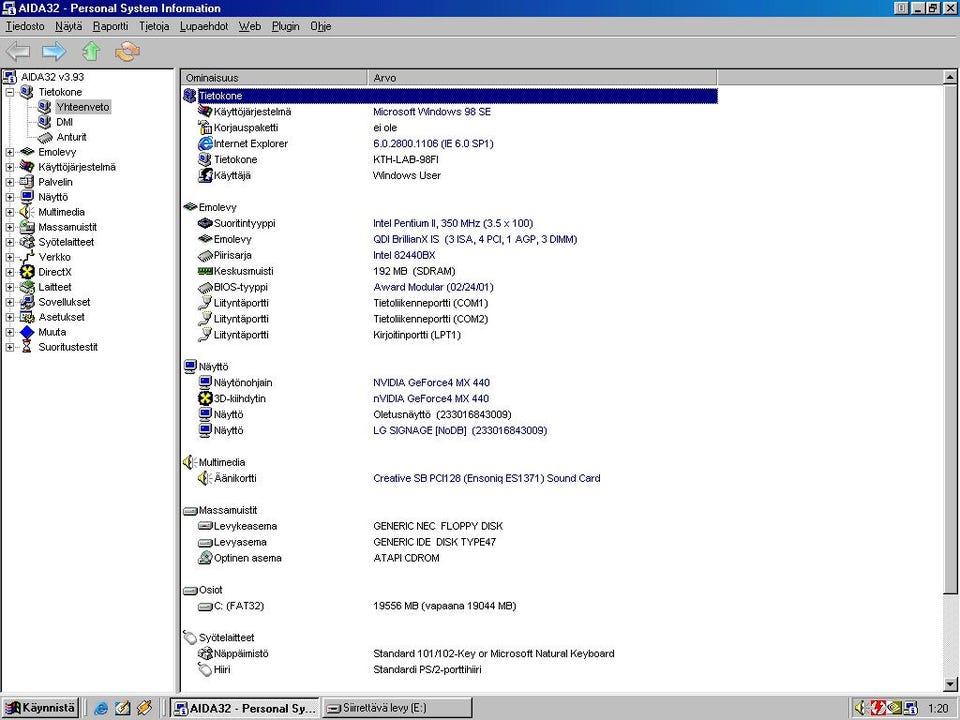The width and height of the screenshot is (960, 720).
Task: Open Intel 82440BX chipset link
Action: [404, 255]
